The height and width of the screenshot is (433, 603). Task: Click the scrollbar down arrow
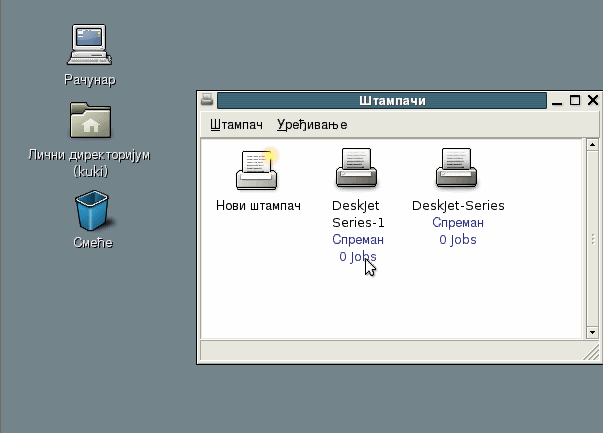(592, 332)
